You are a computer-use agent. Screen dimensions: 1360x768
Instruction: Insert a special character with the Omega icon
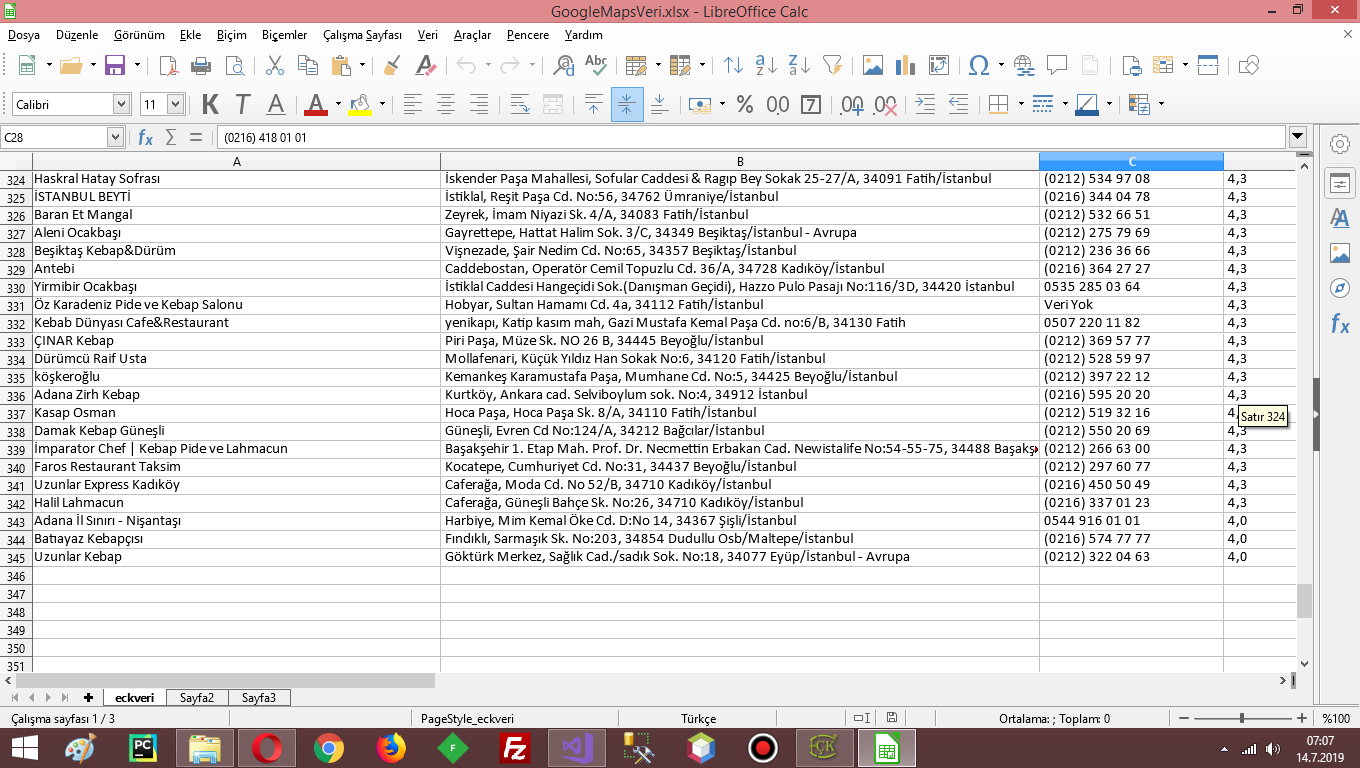pos(980,66)
